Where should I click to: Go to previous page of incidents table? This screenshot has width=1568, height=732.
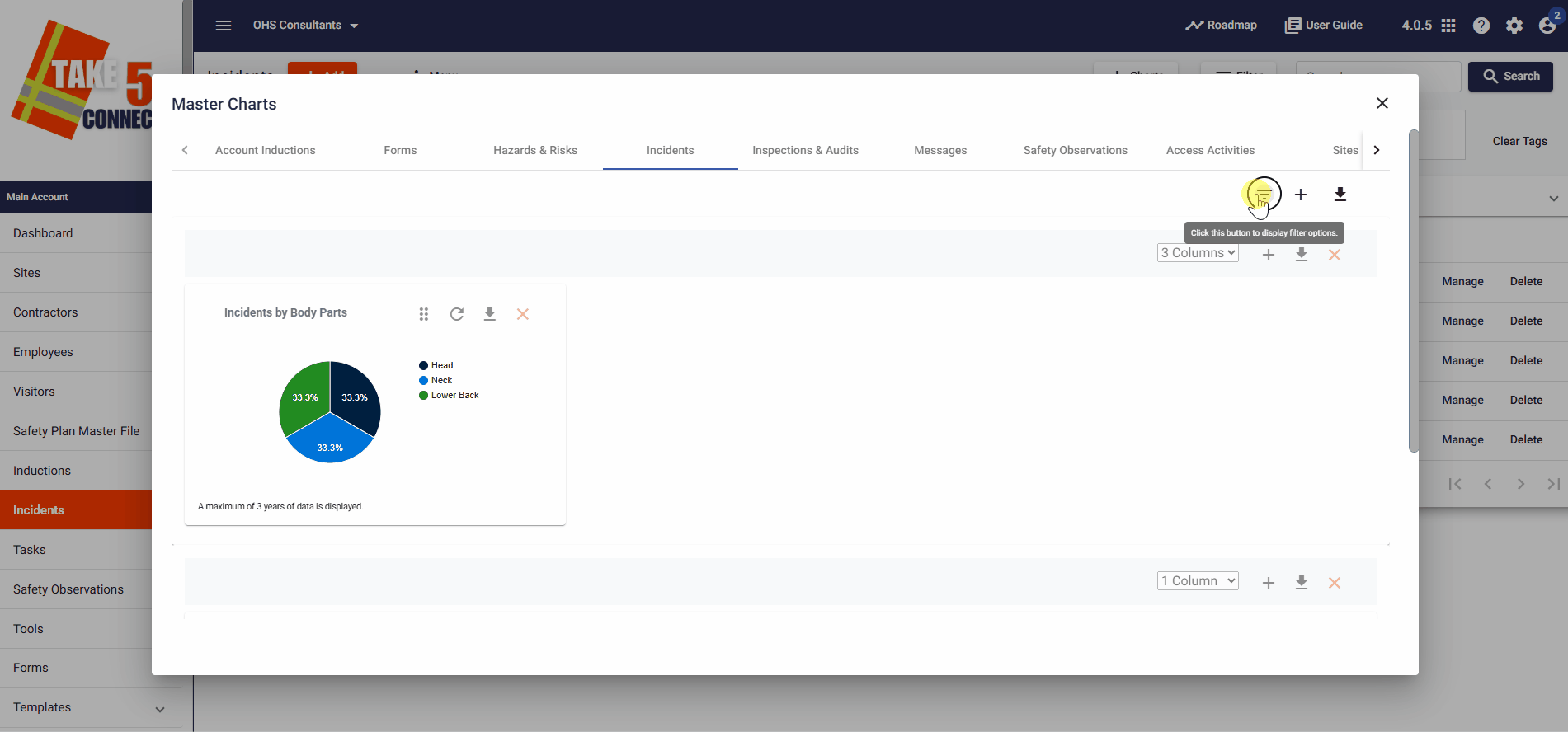pos(1488,484)
